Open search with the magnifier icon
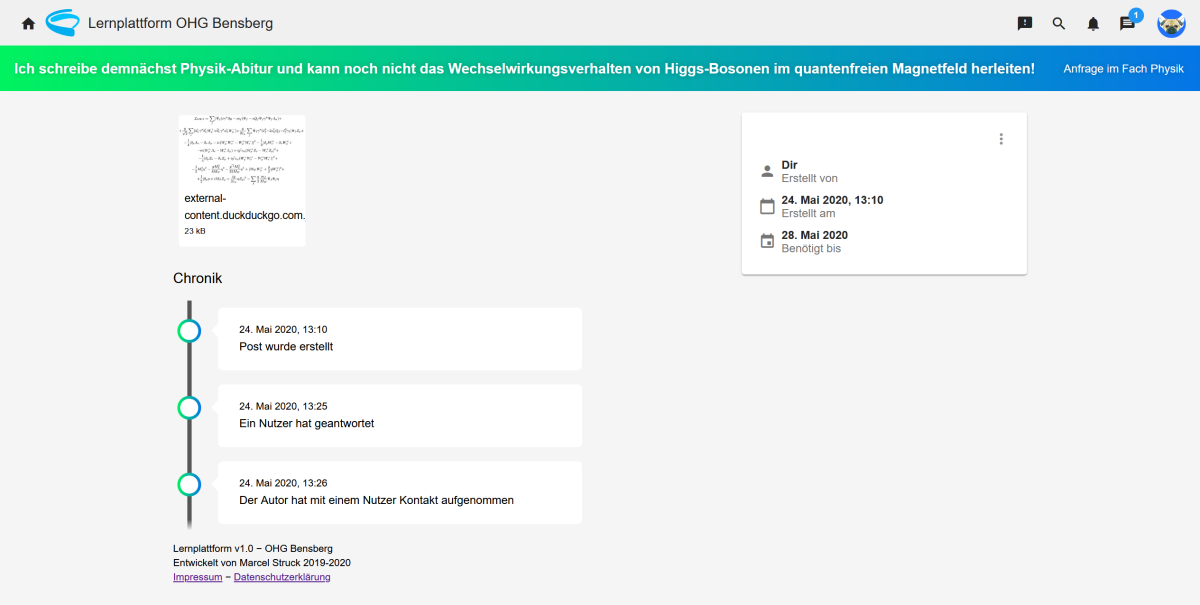This screenshot has height=605, width=1200. point(1059,23)
